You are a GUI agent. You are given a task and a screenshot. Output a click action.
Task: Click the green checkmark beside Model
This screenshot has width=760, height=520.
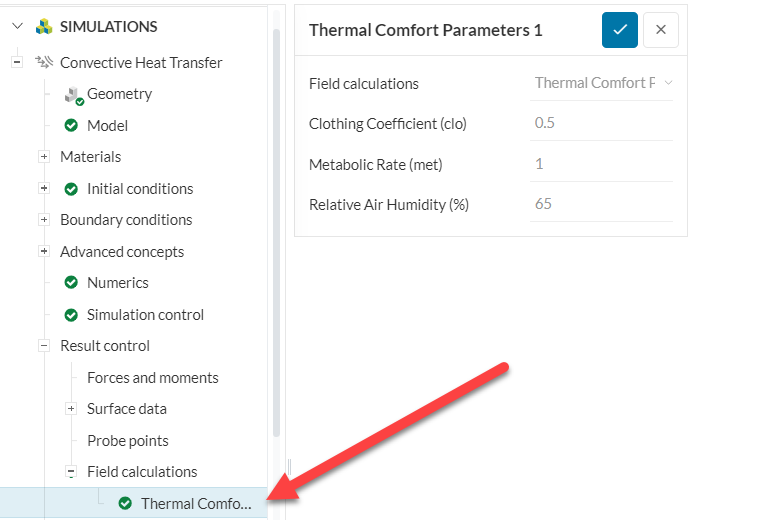[71, 126]
